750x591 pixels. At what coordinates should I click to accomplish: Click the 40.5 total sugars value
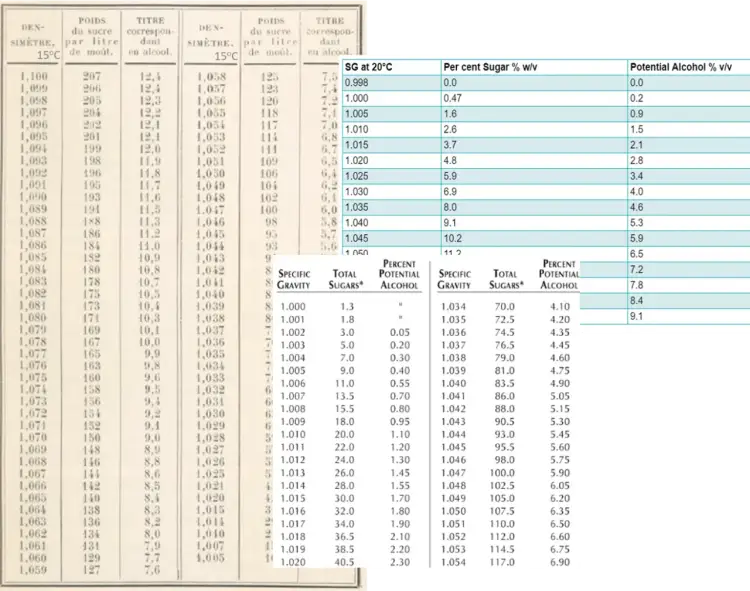point(344,563)
